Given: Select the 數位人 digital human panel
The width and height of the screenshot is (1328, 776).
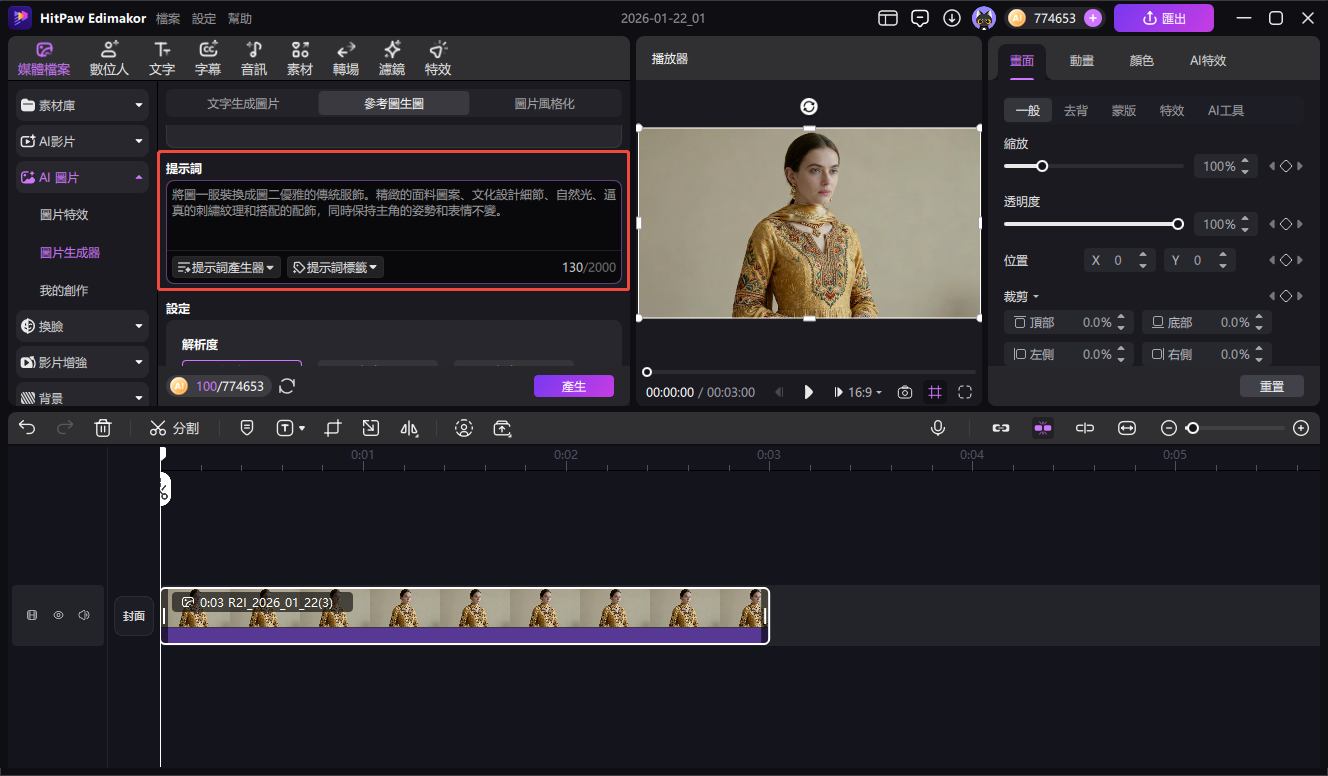Looking at the screenshot, I should pos(108,57).
